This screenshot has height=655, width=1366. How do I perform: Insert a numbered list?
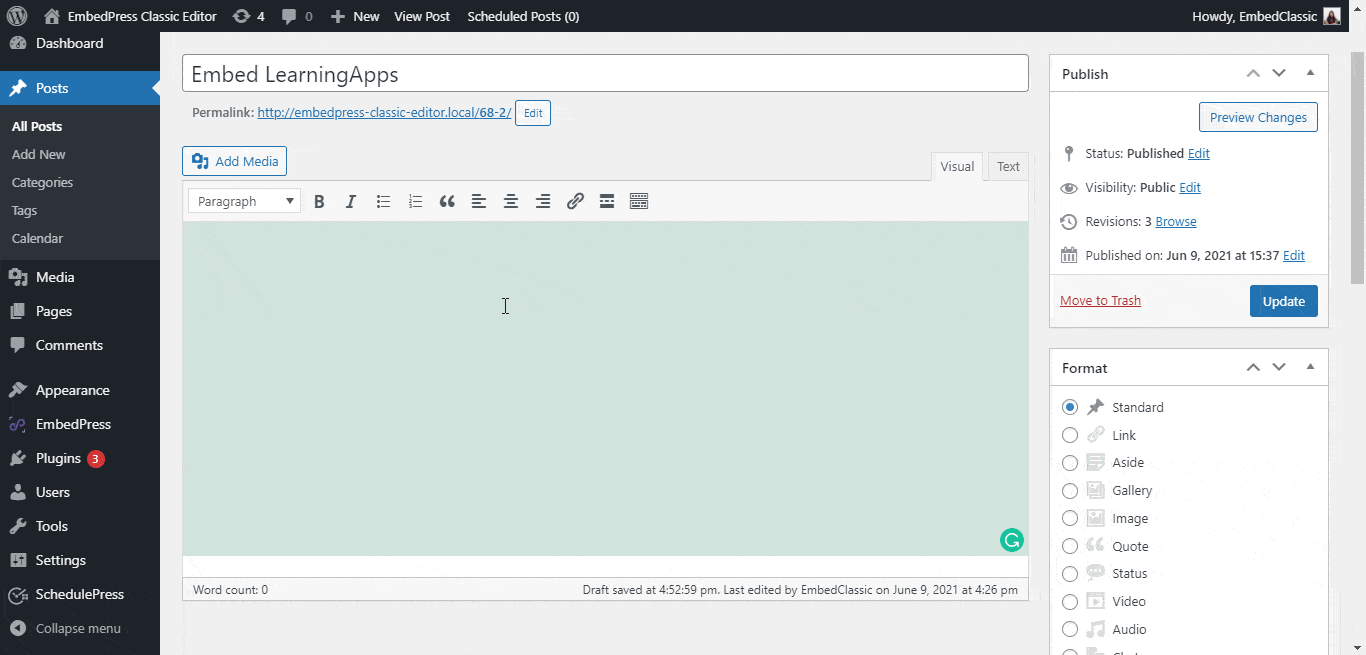coord(415,201)
